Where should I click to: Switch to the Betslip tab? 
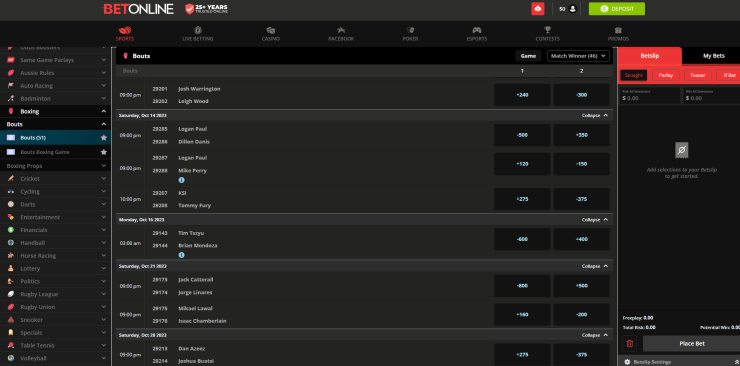(x=649, y=56)
